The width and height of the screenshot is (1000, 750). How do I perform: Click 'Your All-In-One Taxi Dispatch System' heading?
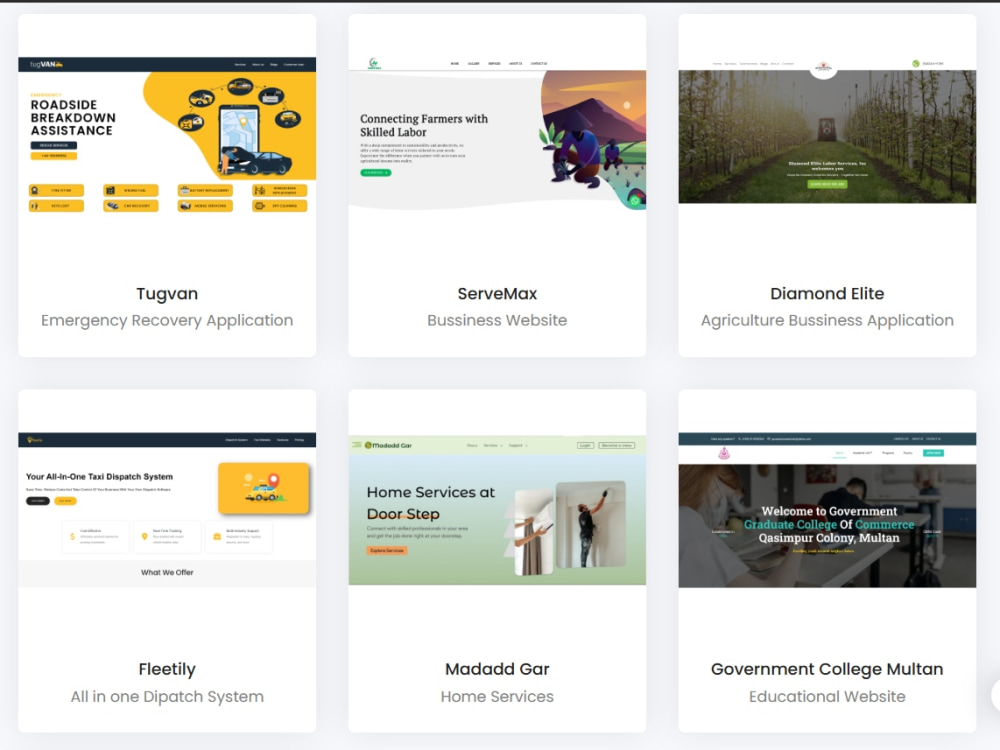[x=99, y=476]
